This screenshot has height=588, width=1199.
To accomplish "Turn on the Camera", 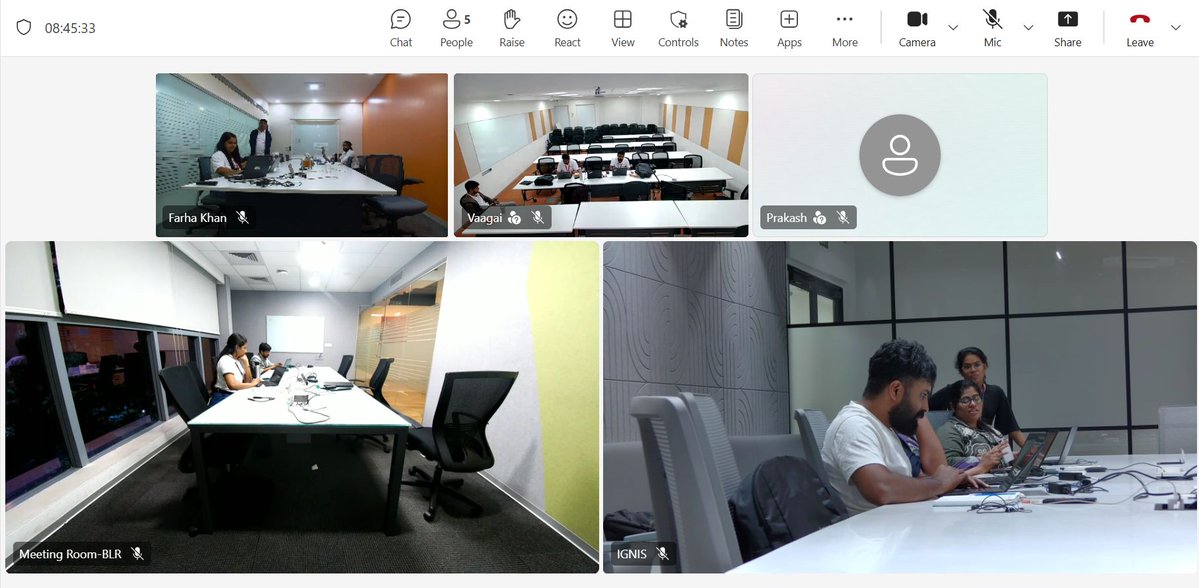I will pyautogui.click(x=916, y=27).
